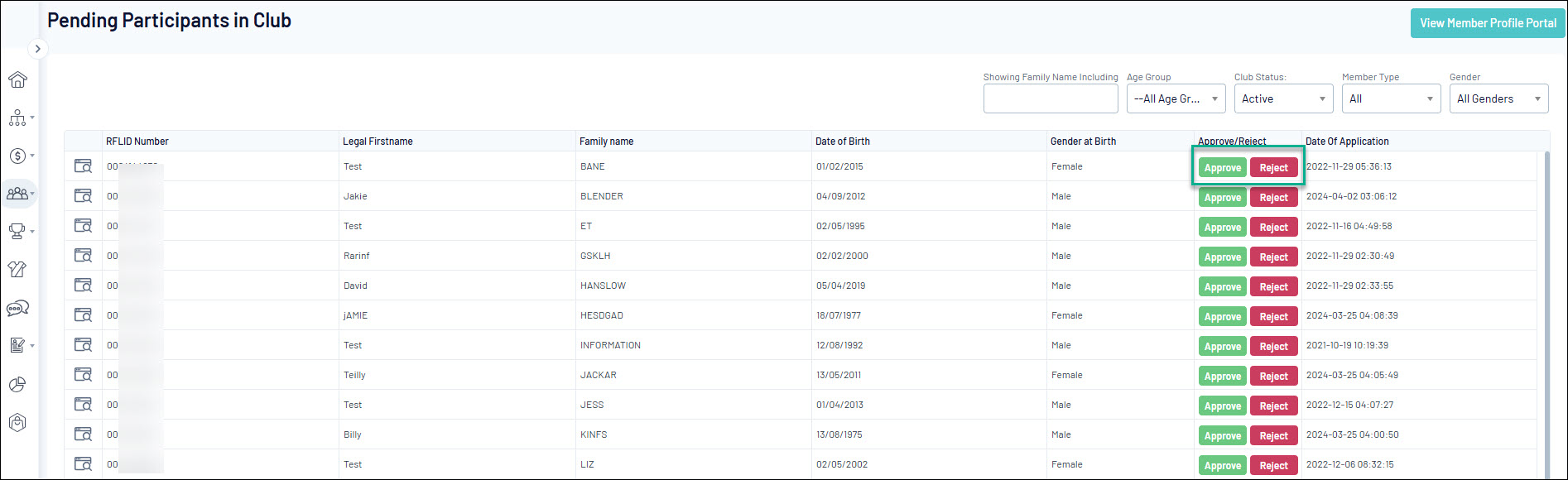This screenshot has width=1568, height=480.
Task: Reject Rarinf GSKLH
Action: click(1273, 257)
